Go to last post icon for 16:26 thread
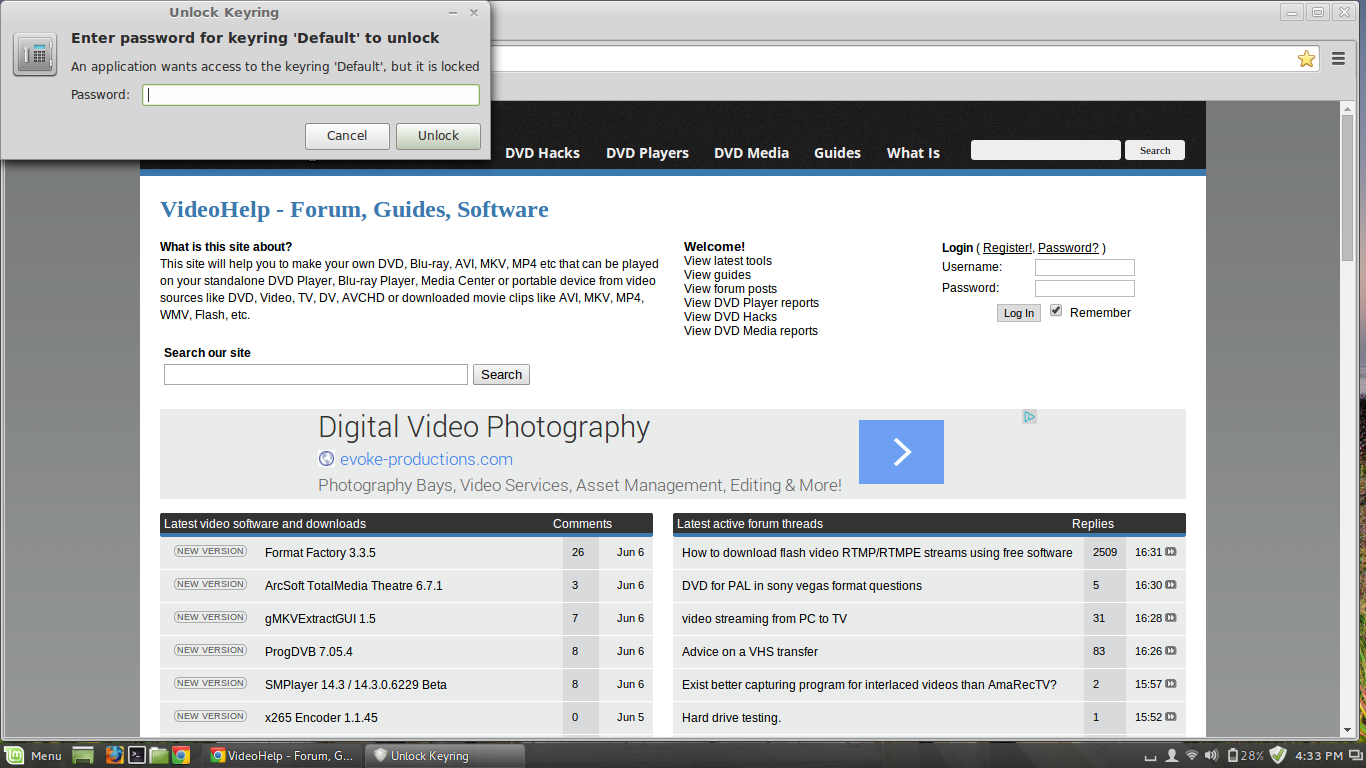Image resolution: width=1366 pixels, height=768 pixels. click(1171, 651)
